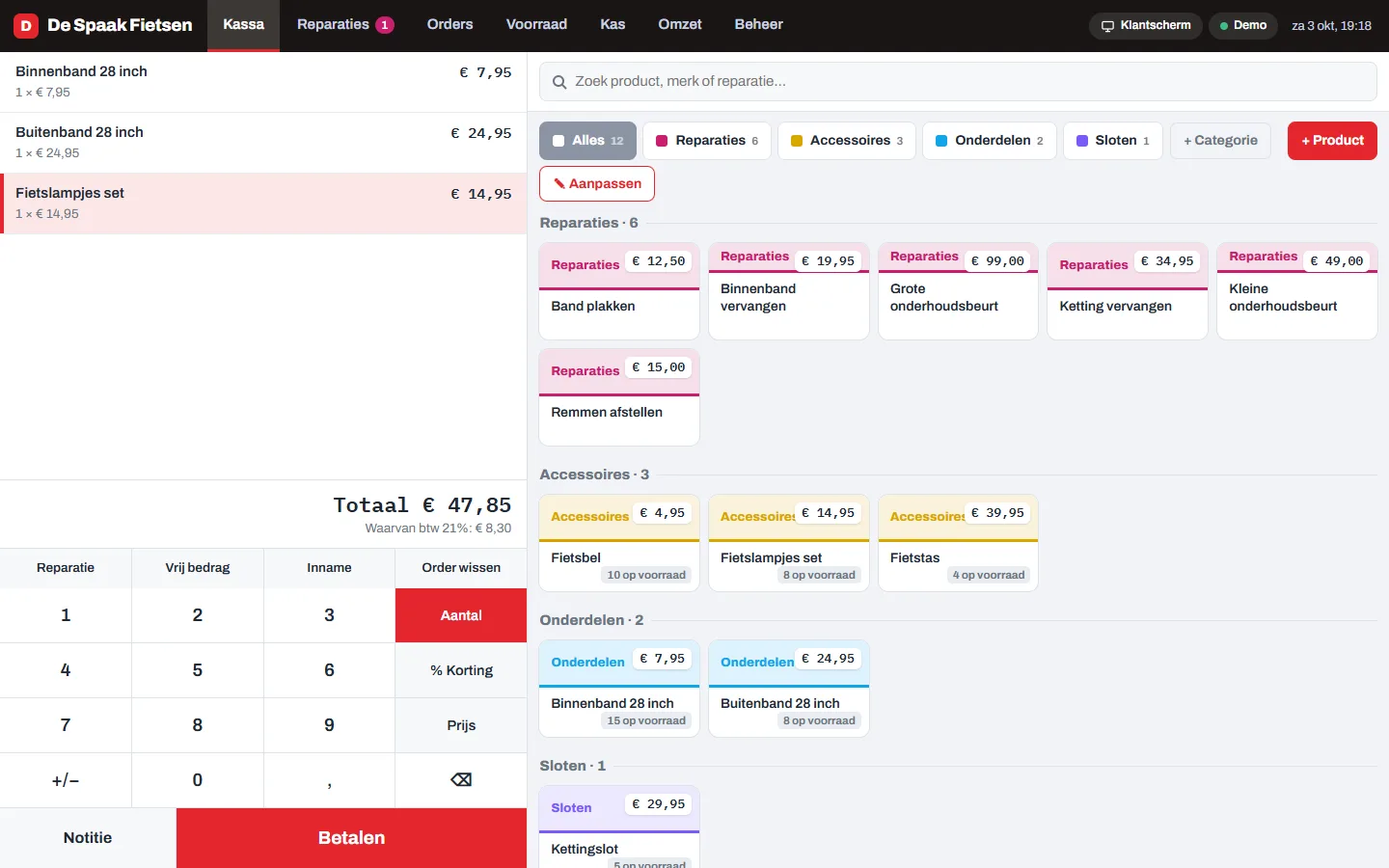The width and height of the screenshot is (1389, 868).
Task: Open the Beheer menu
Action: 758,25
